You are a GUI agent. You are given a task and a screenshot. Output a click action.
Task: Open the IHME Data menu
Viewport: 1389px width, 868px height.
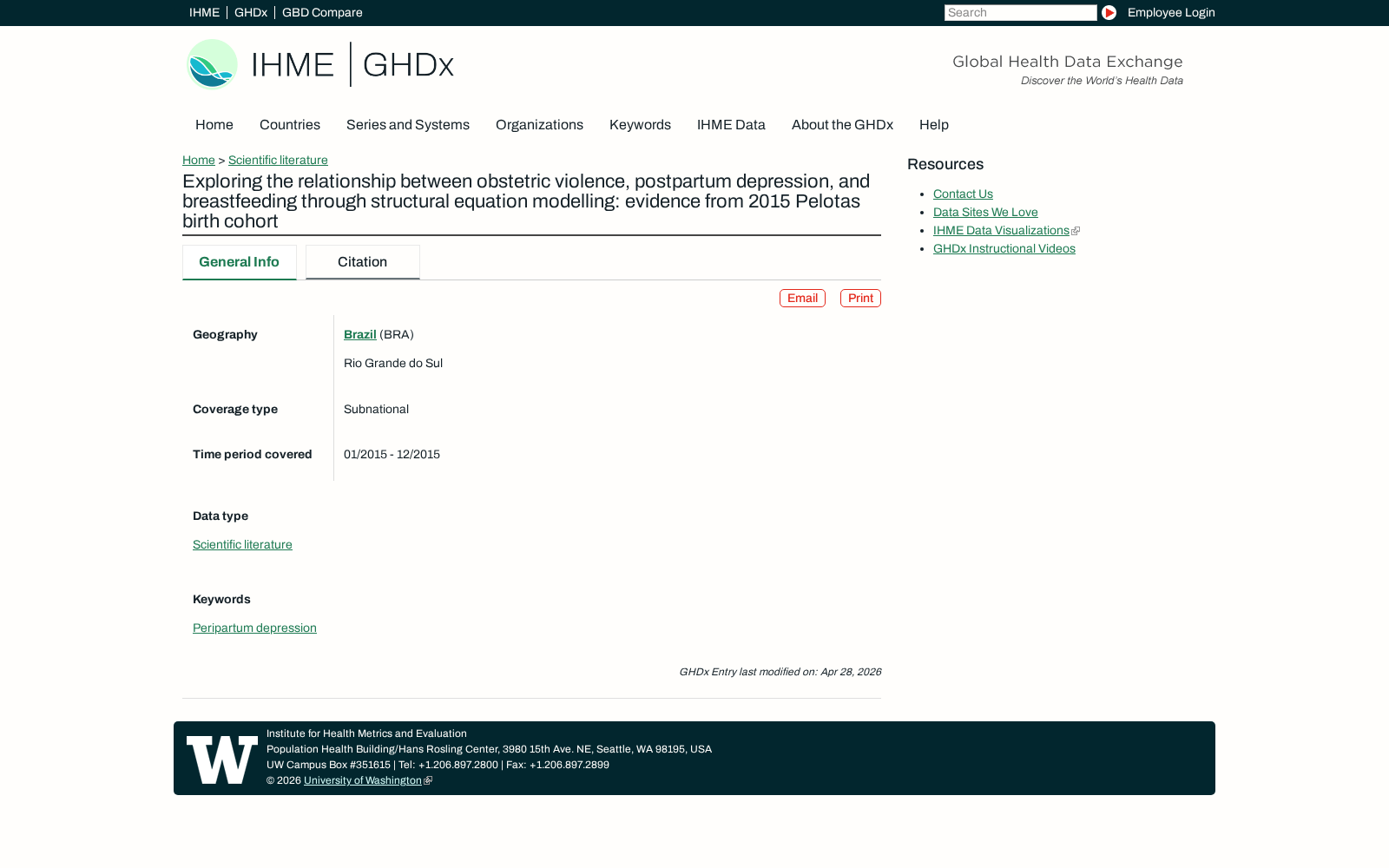[731, 125]
